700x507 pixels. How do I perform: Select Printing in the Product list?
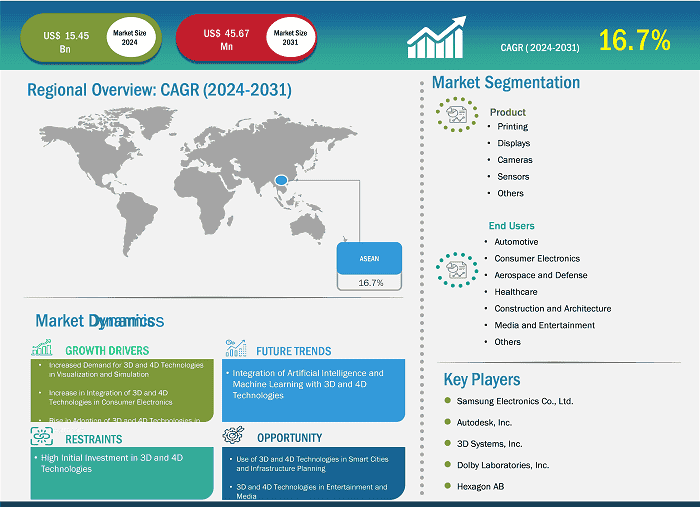(512, 127)
